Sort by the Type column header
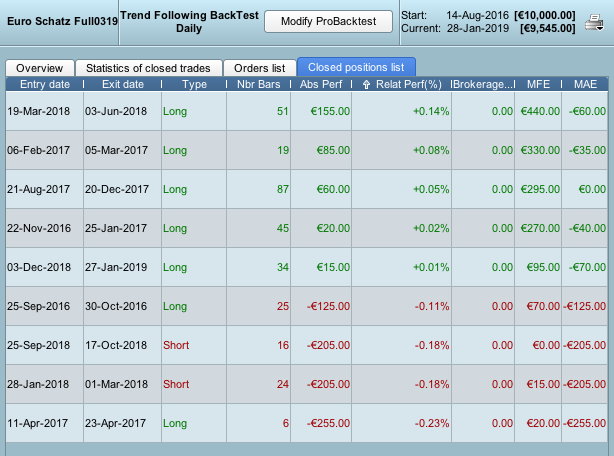Screen dimensions: 614x456 (x=194, y=85)
